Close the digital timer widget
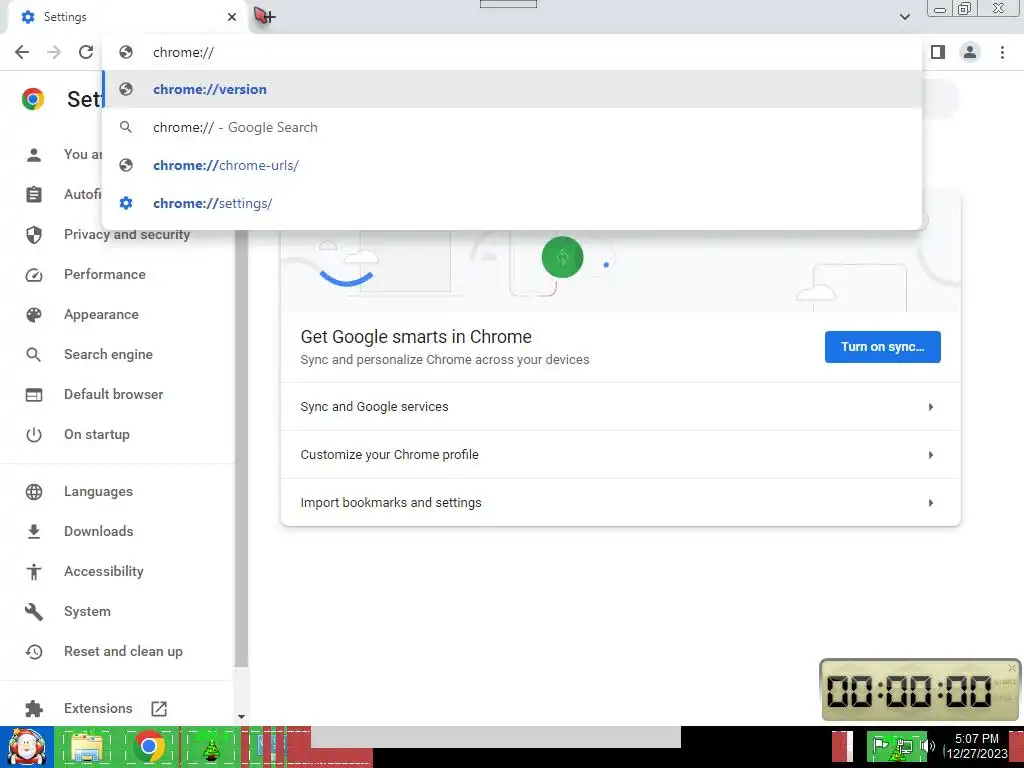Screen dimensions: 1024x768 1012,667
